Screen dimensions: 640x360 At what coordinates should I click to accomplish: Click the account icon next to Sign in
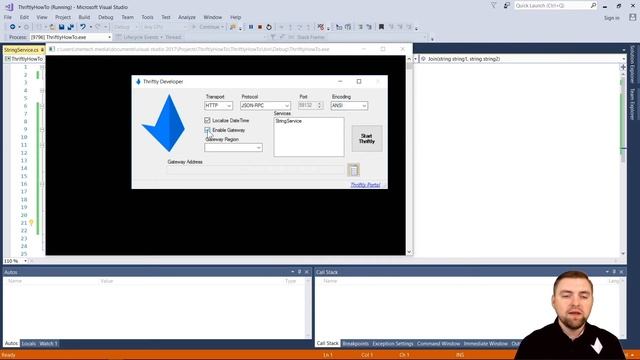[x=632, y=18]
